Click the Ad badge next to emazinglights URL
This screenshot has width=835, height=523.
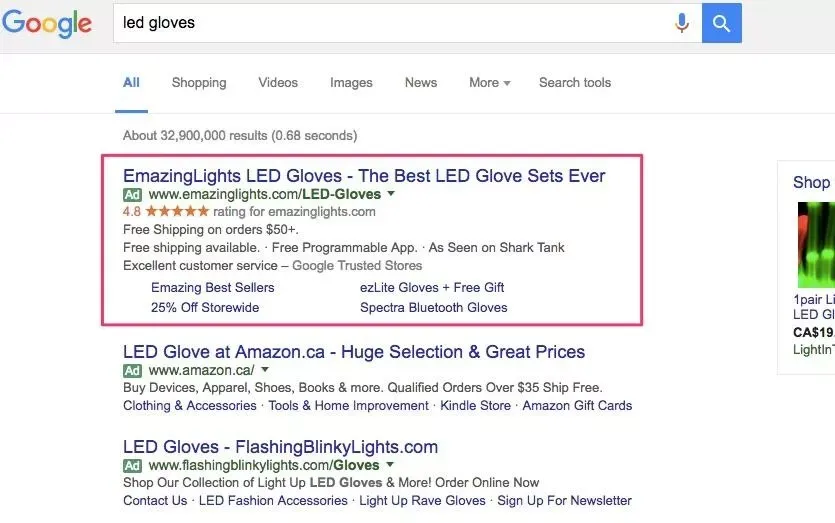[x=132, y=194]
